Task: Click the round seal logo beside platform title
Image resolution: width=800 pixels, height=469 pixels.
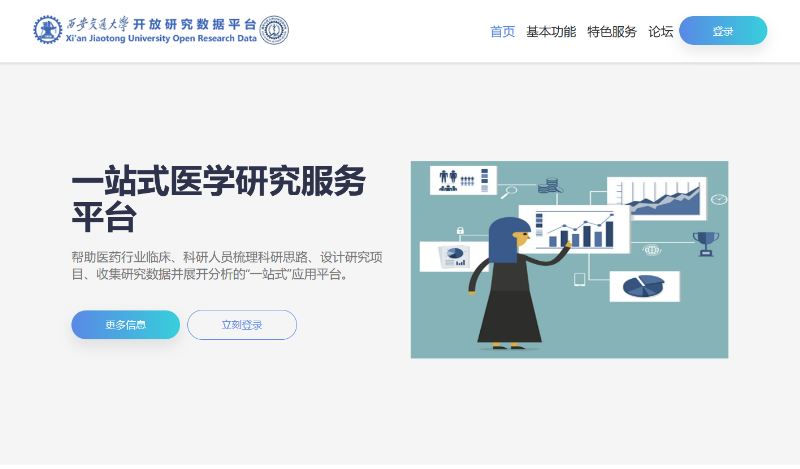Action: click(x=274, y=30)
